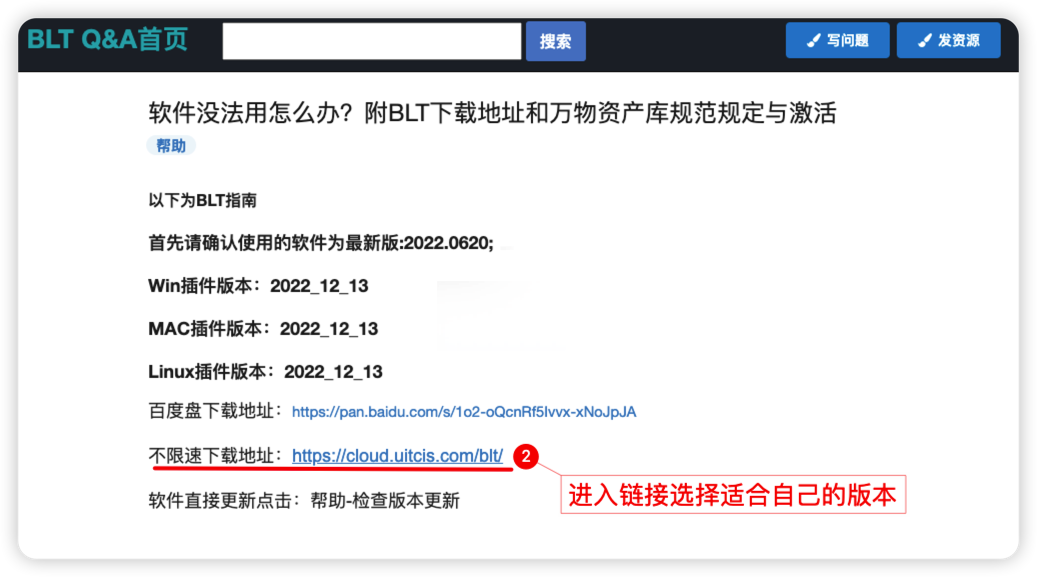The height and width of the screenshot is (577, 1037).
Task: Open the cloud.uitcis.com/blt link
Action: coord(397,455)
